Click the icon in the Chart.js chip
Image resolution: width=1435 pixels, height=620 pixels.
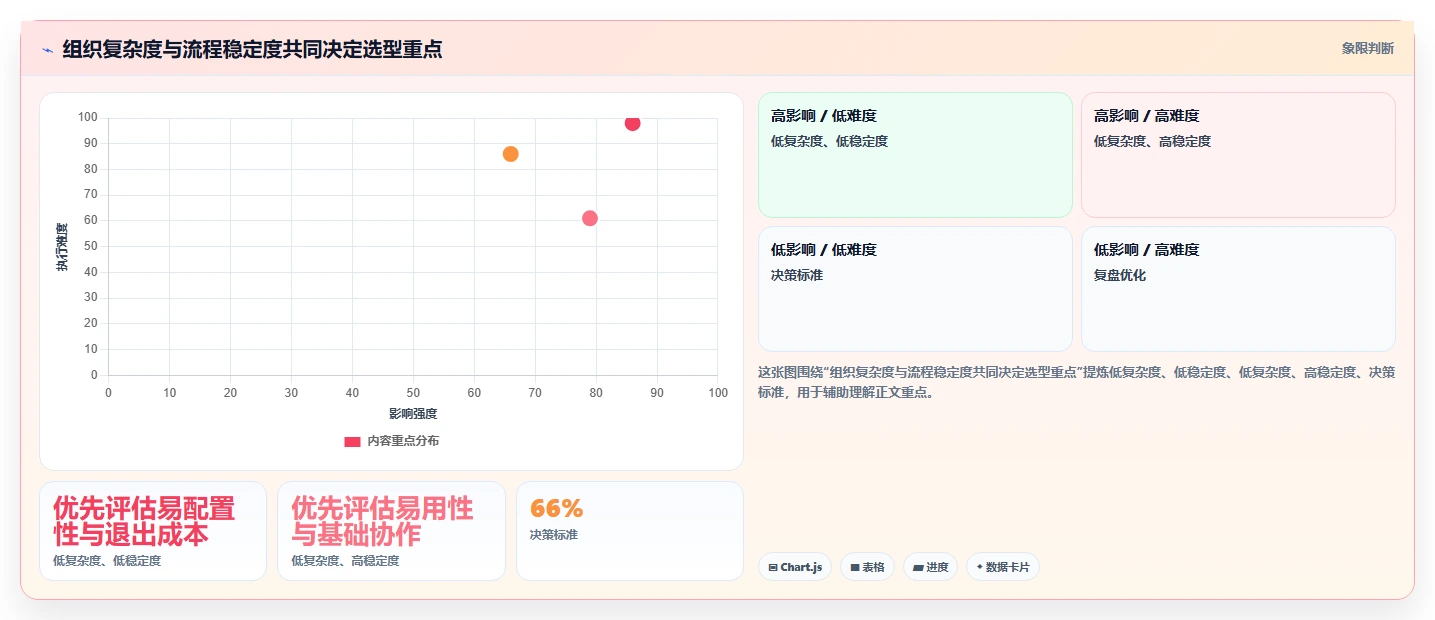coord(773,567)
